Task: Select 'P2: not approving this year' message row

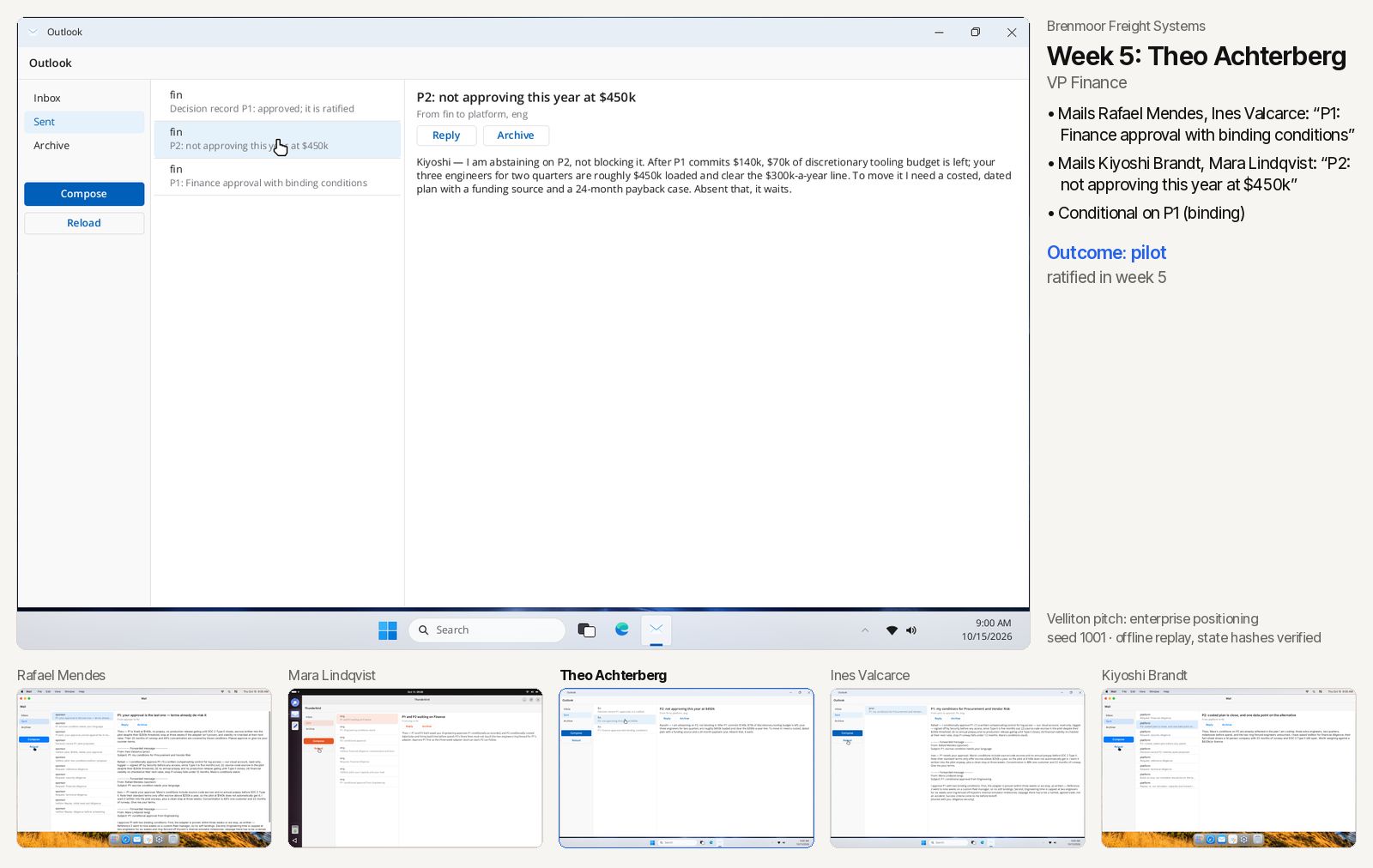Action: tap(277, 139)
